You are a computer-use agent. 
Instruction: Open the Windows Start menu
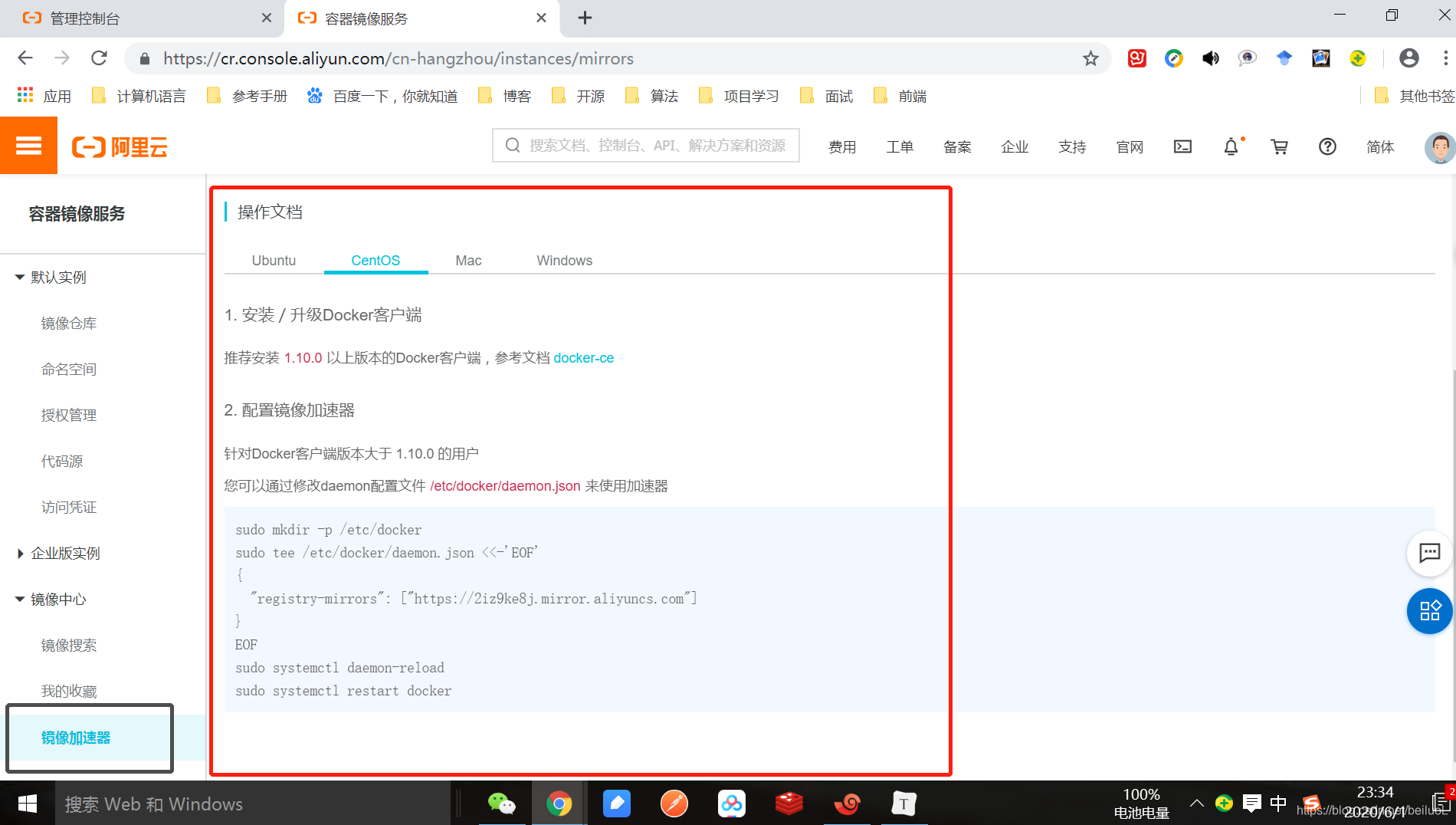point(28,803)
